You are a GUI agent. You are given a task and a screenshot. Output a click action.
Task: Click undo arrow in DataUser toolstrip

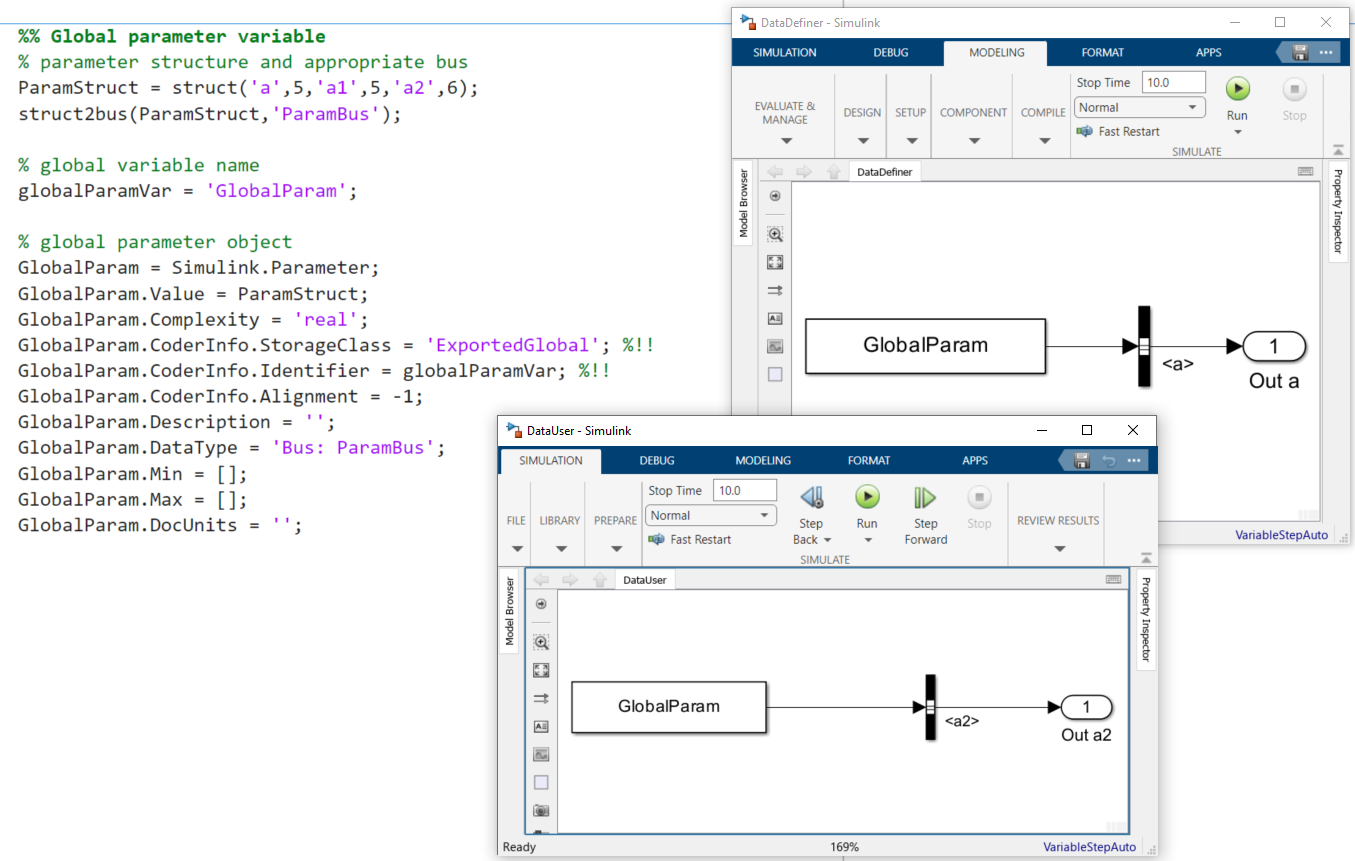pyautogui.click(x=1108, y=461)
